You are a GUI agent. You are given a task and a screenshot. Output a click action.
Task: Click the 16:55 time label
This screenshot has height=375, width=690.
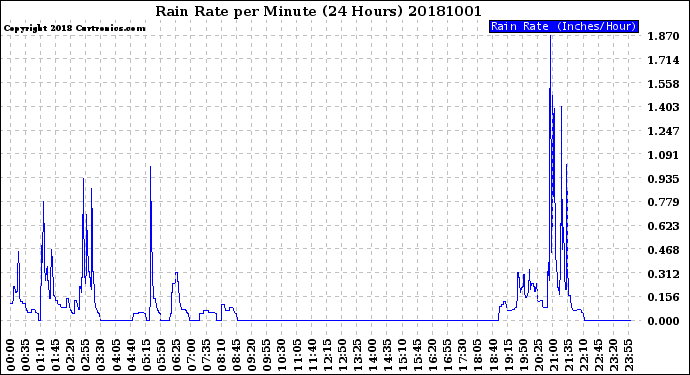pyautogui.click(x=448, y=355)
